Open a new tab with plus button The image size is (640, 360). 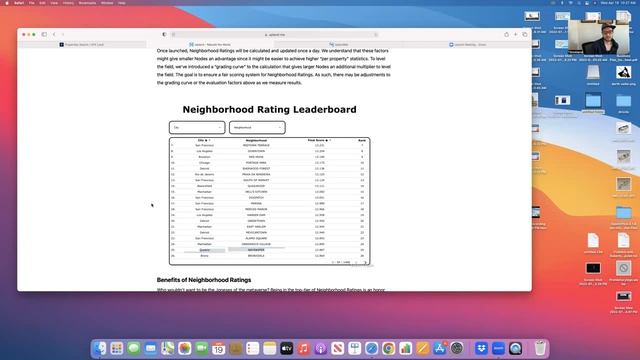pyautogui.click(x=516, y=34)
